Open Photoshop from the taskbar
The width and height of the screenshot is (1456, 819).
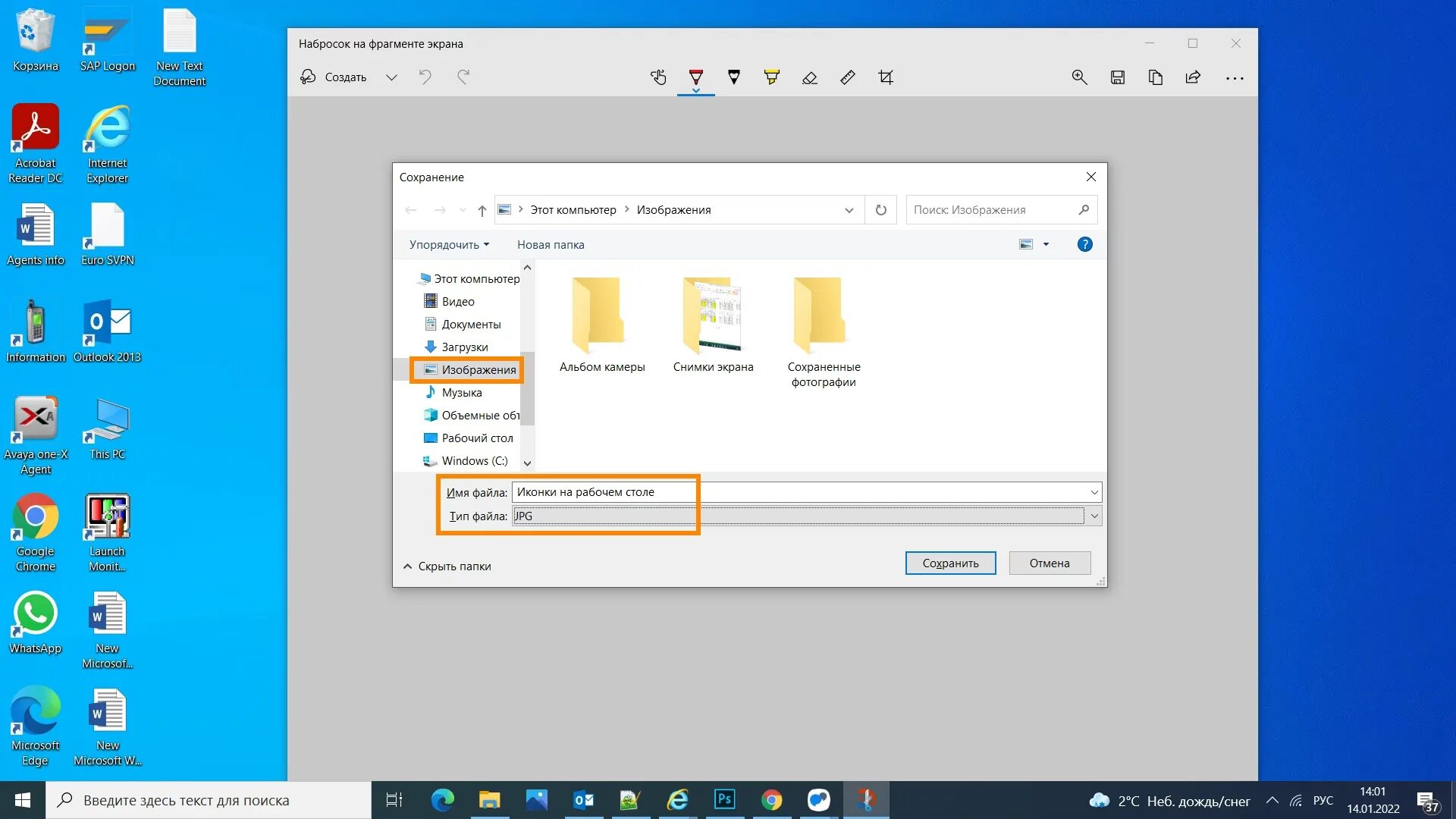tap(724, 799)
